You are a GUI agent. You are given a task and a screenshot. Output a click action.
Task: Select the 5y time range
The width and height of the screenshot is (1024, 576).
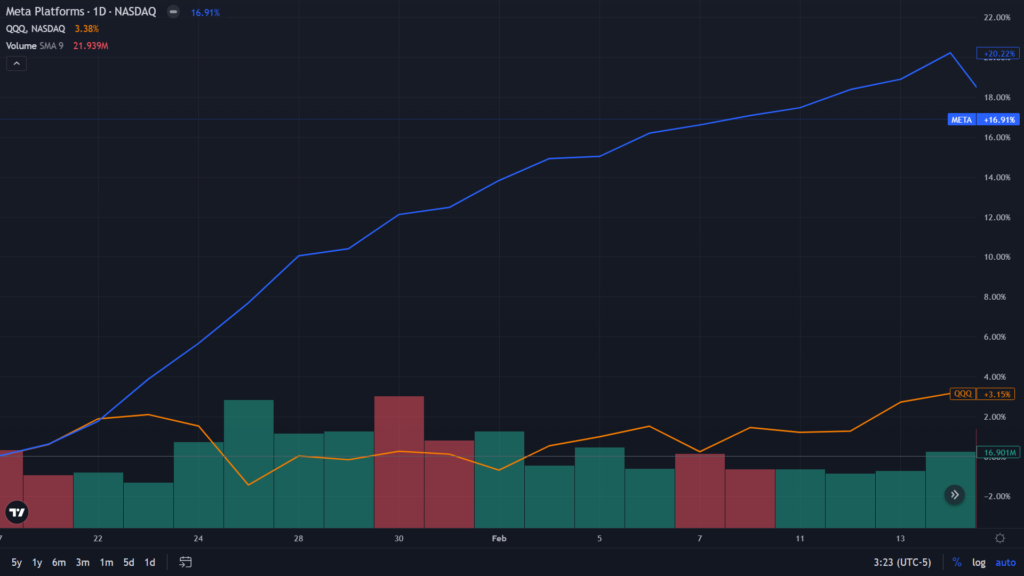16,562
